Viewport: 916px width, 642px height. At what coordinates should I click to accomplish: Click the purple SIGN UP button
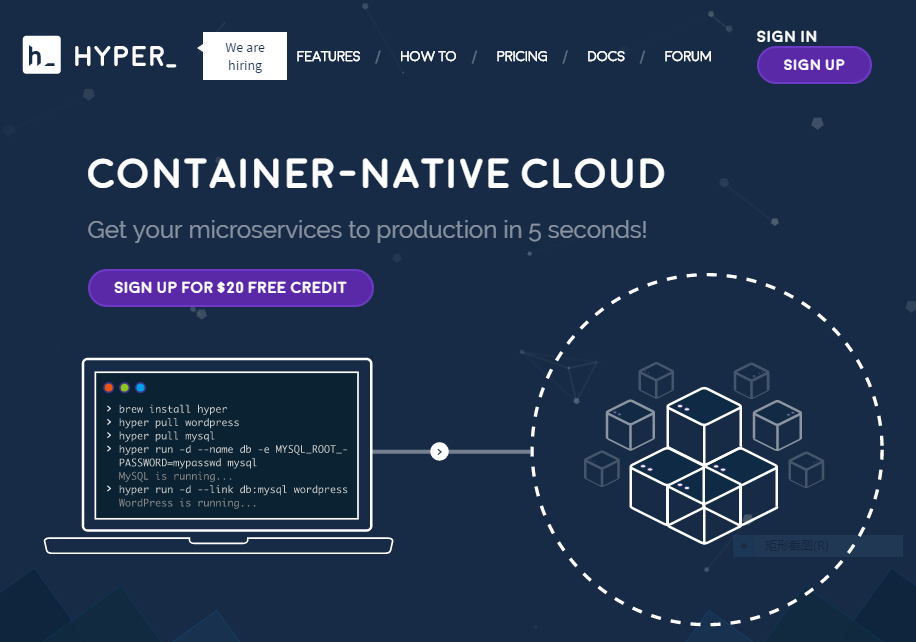814,65
